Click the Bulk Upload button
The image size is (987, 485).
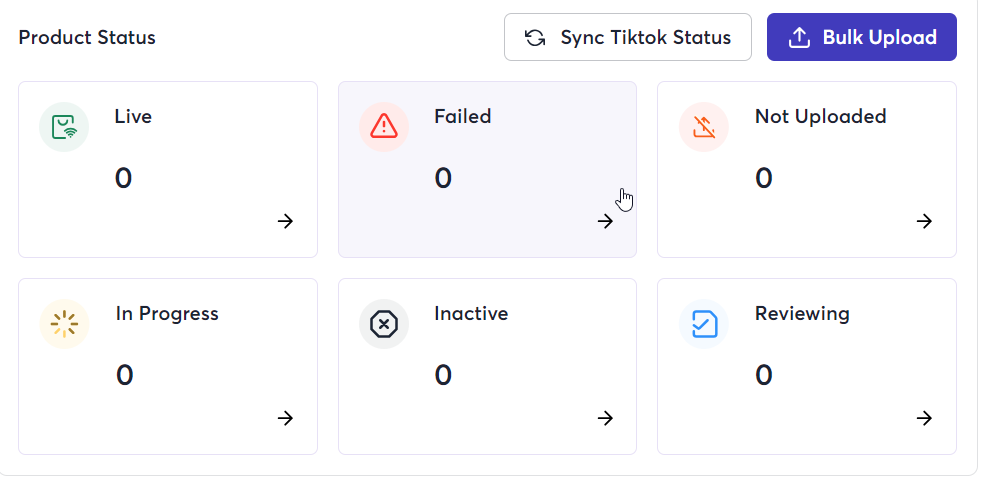[x=862, y=37]
